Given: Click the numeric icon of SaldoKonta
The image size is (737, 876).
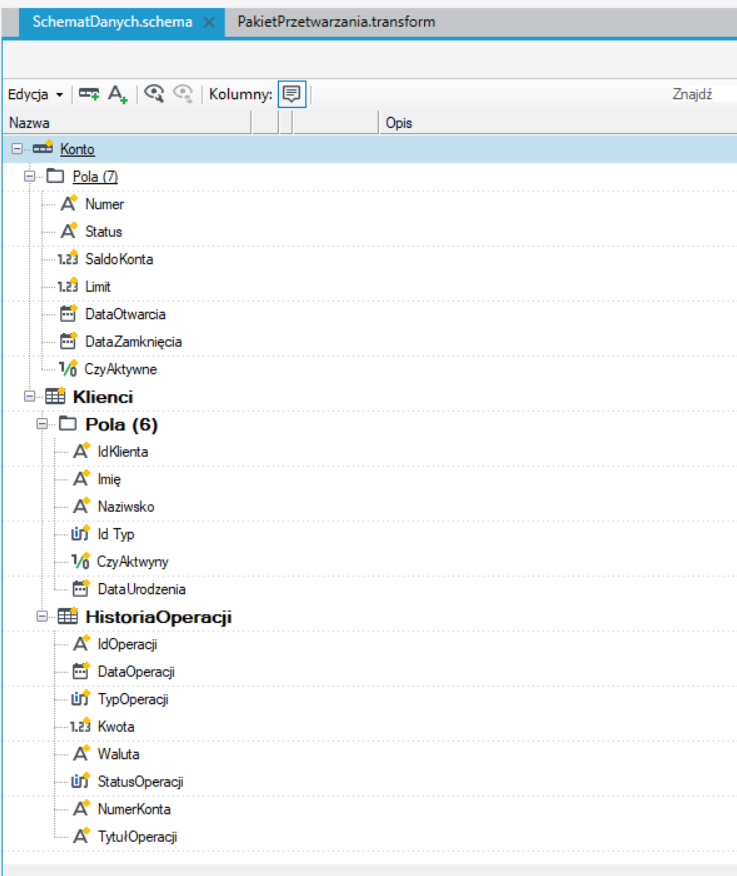Looking at the screenshot, I should (68, 258).
